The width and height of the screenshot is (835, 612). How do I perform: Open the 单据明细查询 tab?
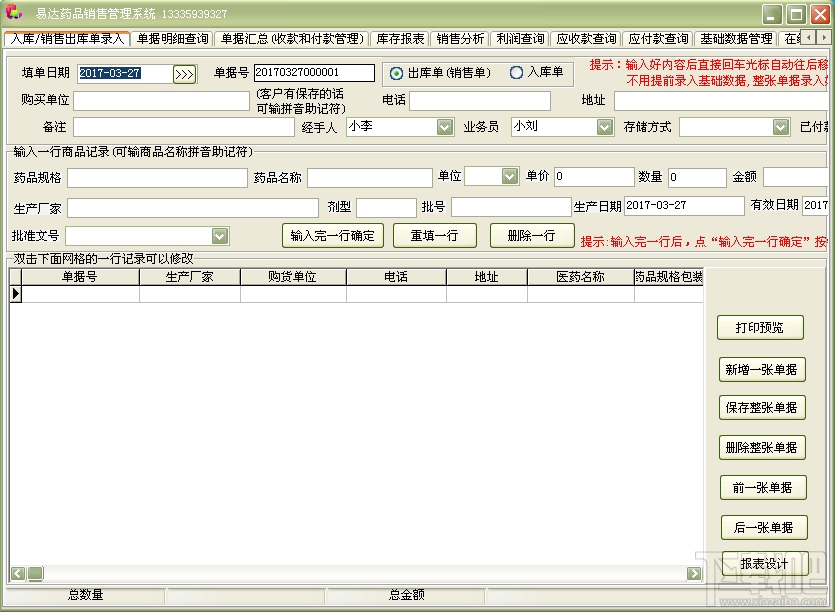(x=173, y=39)
